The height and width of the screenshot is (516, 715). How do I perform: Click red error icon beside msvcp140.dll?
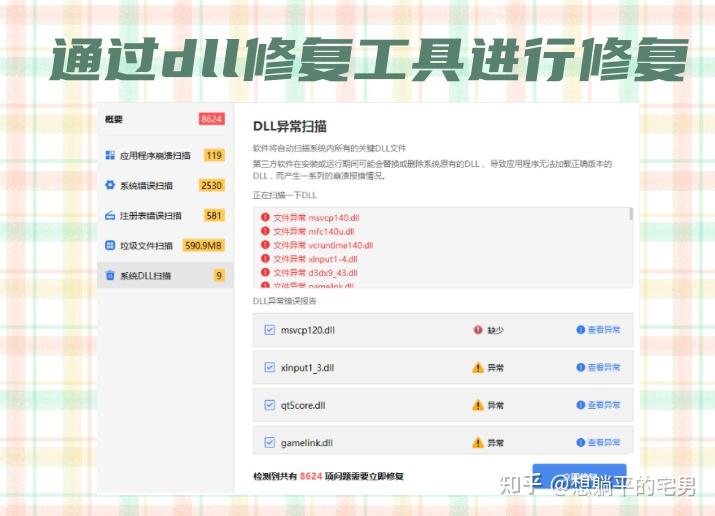tap(265, 217)
